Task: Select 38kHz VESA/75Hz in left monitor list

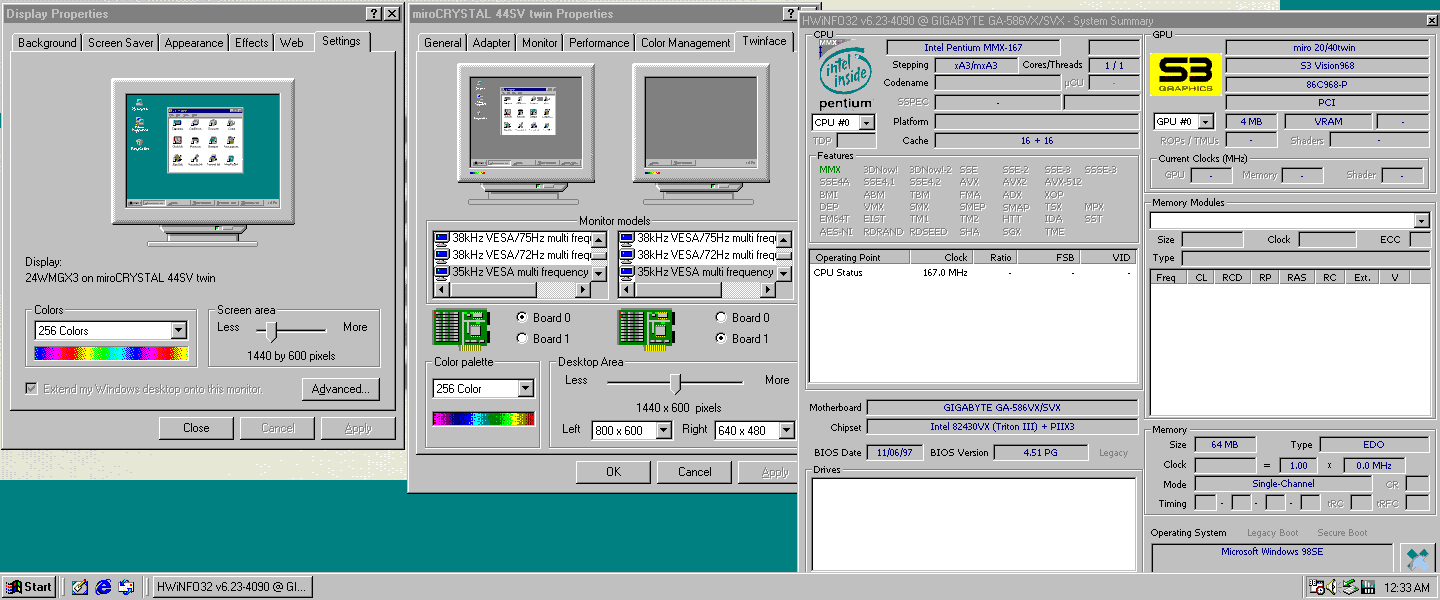Action: click(512, 239)
